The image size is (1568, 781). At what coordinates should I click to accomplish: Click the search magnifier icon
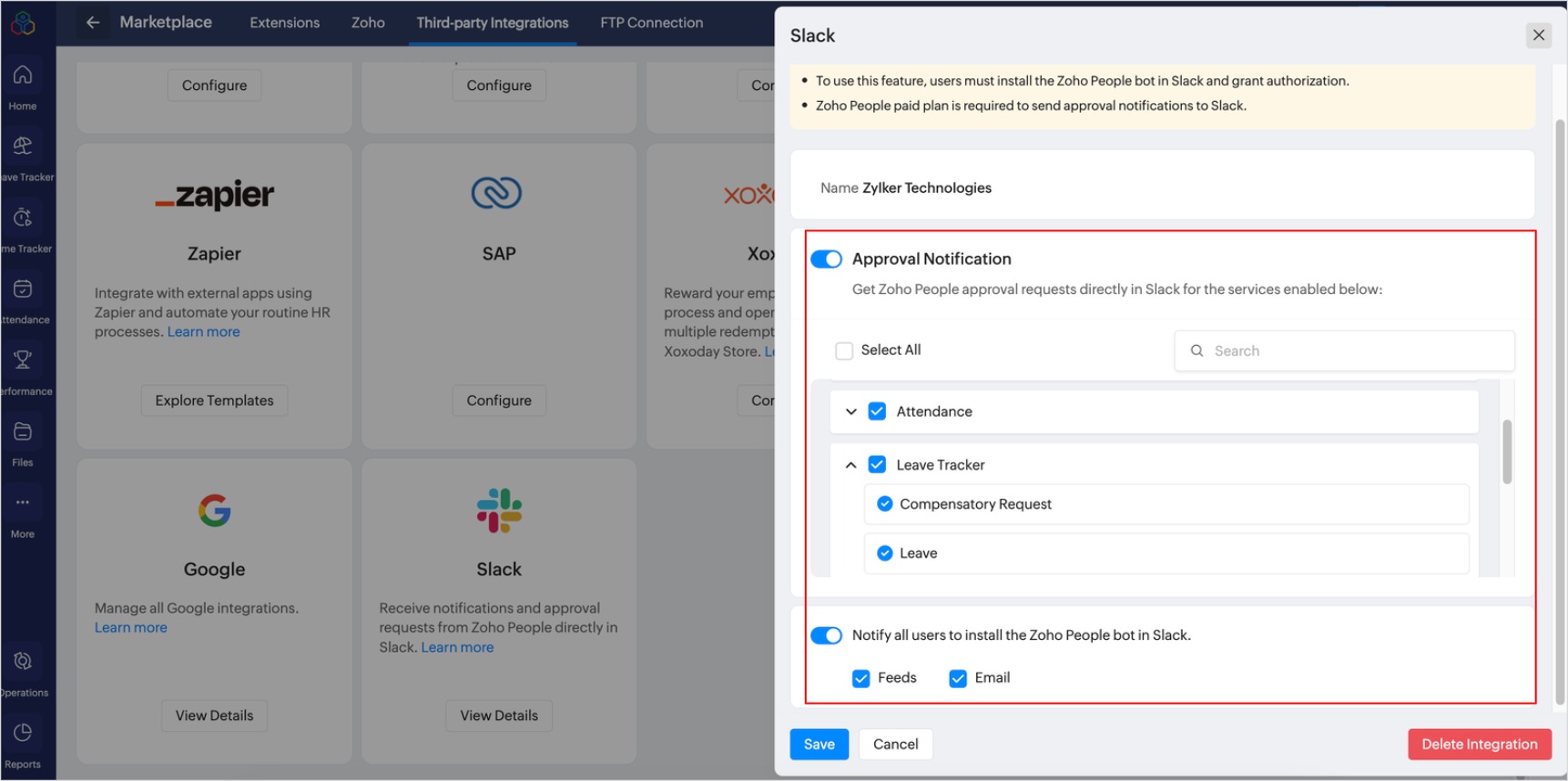click(x=1196, y=350)
